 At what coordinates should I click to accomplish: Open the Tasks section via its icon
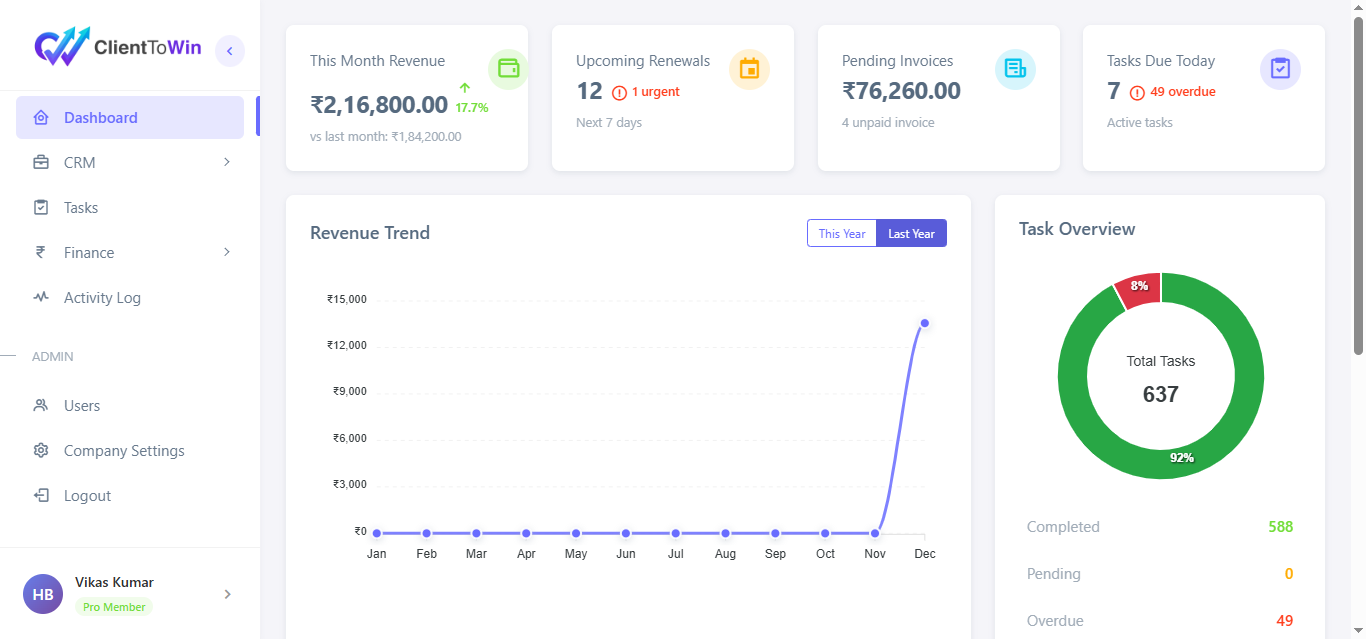(x=41, y=207)
